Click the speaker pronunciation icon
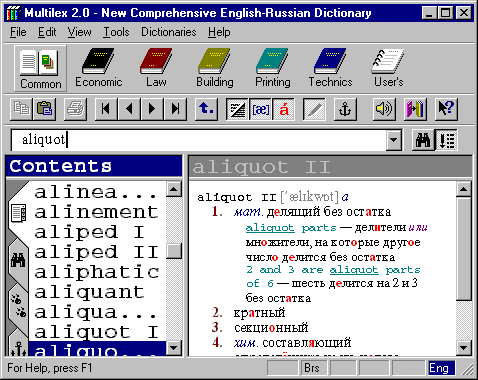The height and width of the screenshot is (380, 478). [x=384, y=109]
